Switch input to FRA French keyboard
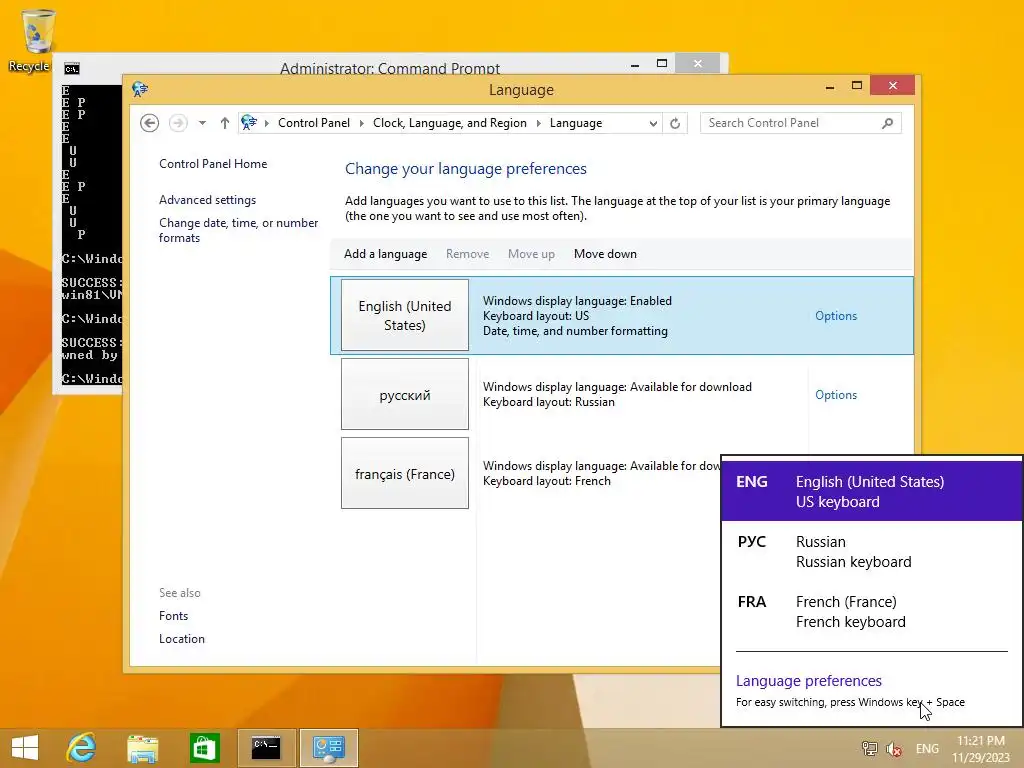The height and width of the screenshot is (768, 1024). tap(871, 611)
